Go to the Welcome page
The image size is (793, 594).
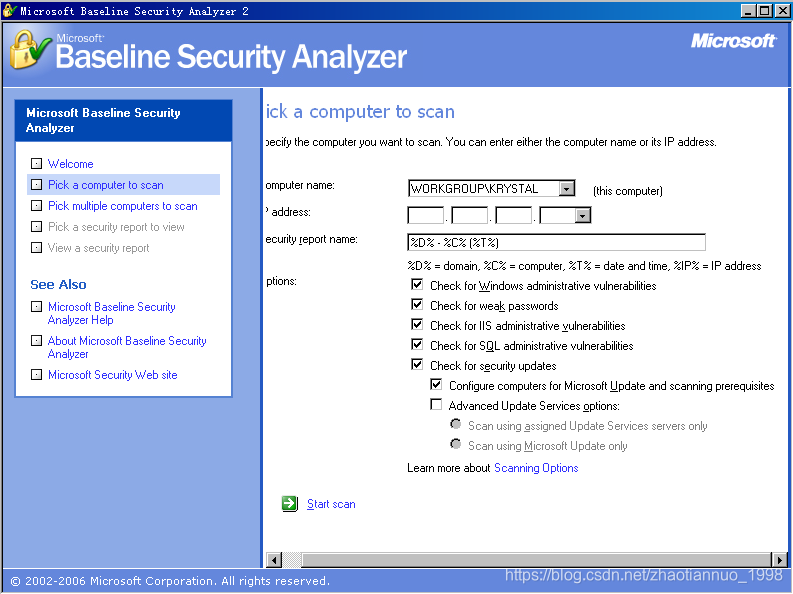[71, 164]
